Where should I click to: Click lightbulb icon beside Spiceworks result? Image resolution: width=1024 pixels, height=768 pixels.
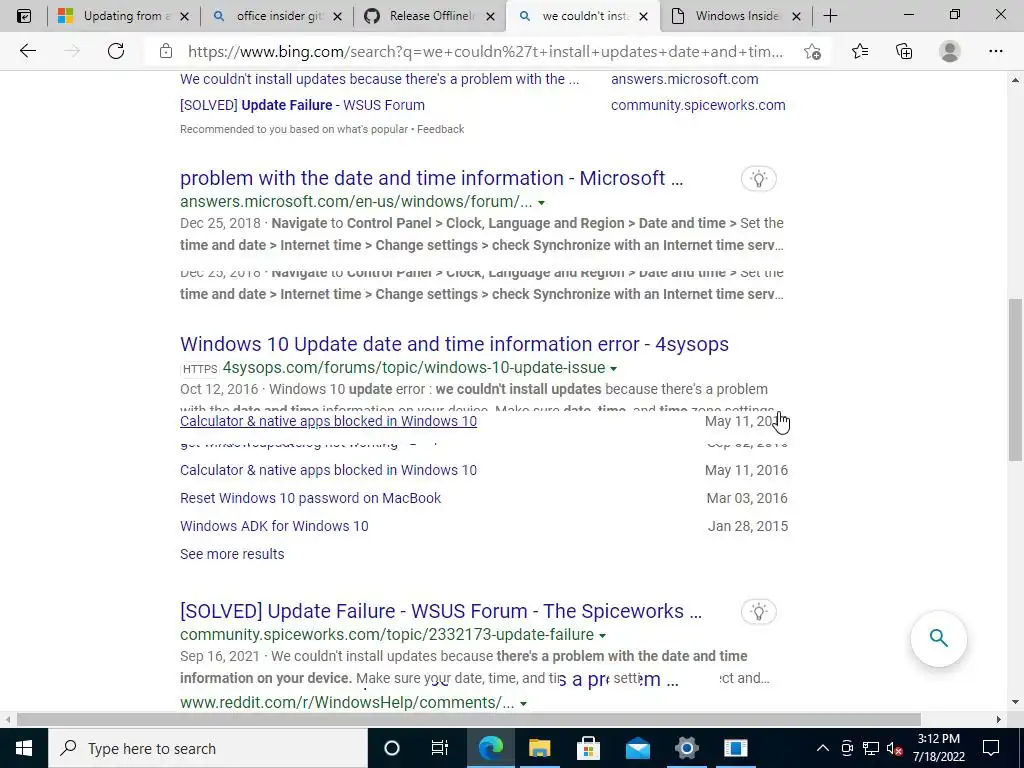point(758,611)
